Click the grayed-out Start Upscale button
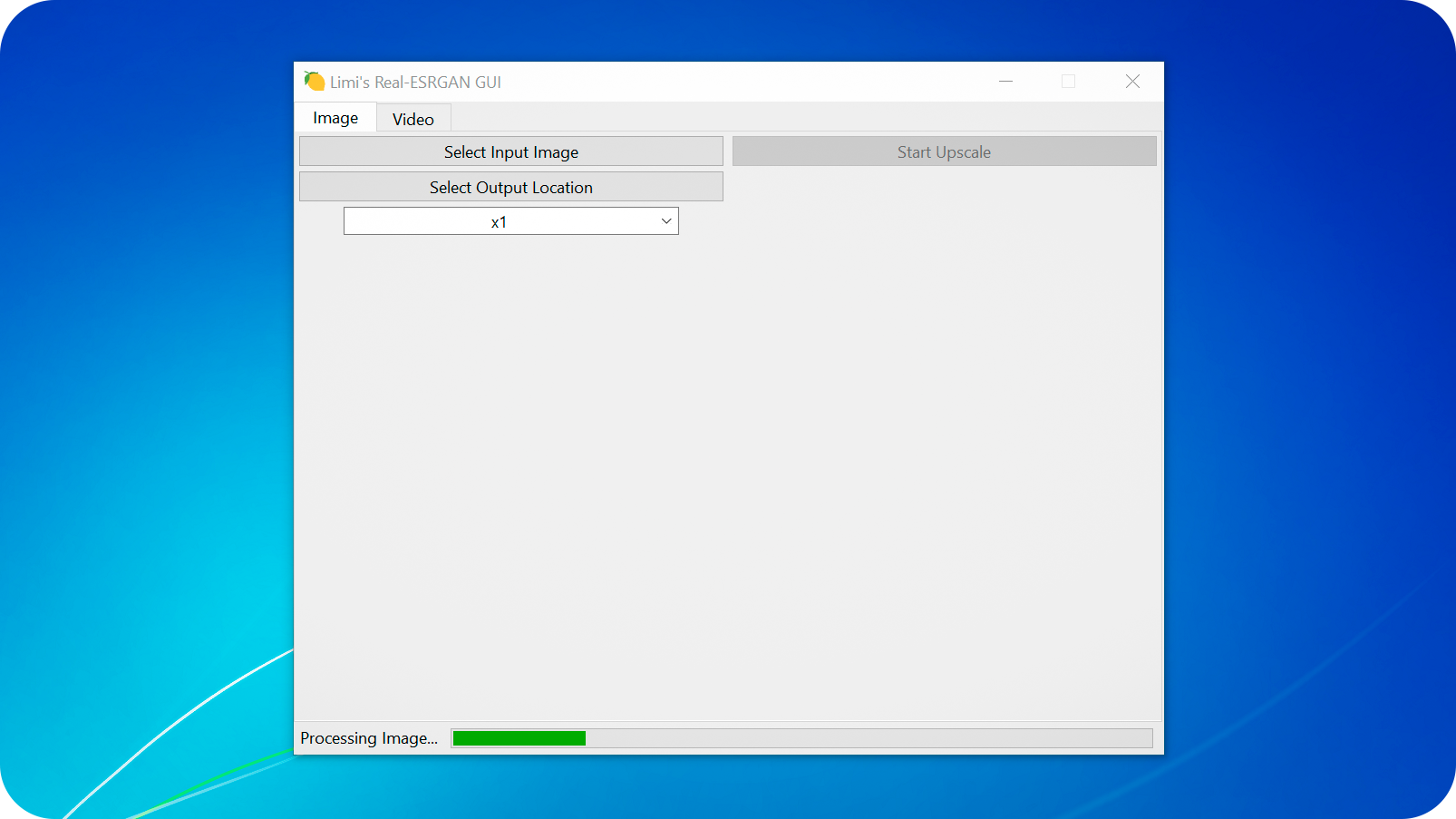The width and height of the screenshot is (1456, 819). click(x=943, y=151)
